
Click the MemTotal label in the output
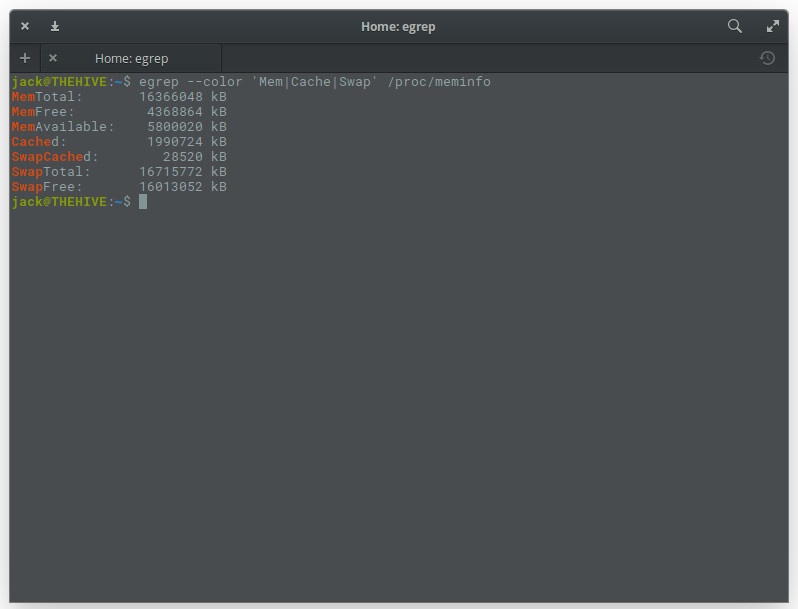click(47, 97)
